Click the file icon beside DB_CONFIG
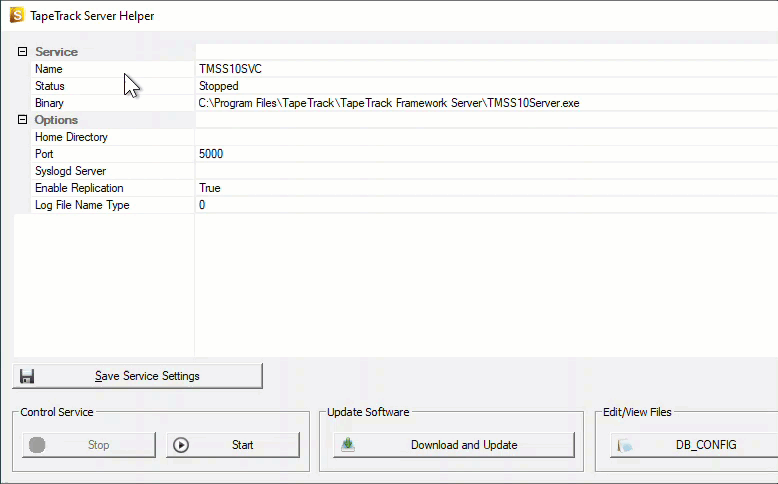 (625, 445)
